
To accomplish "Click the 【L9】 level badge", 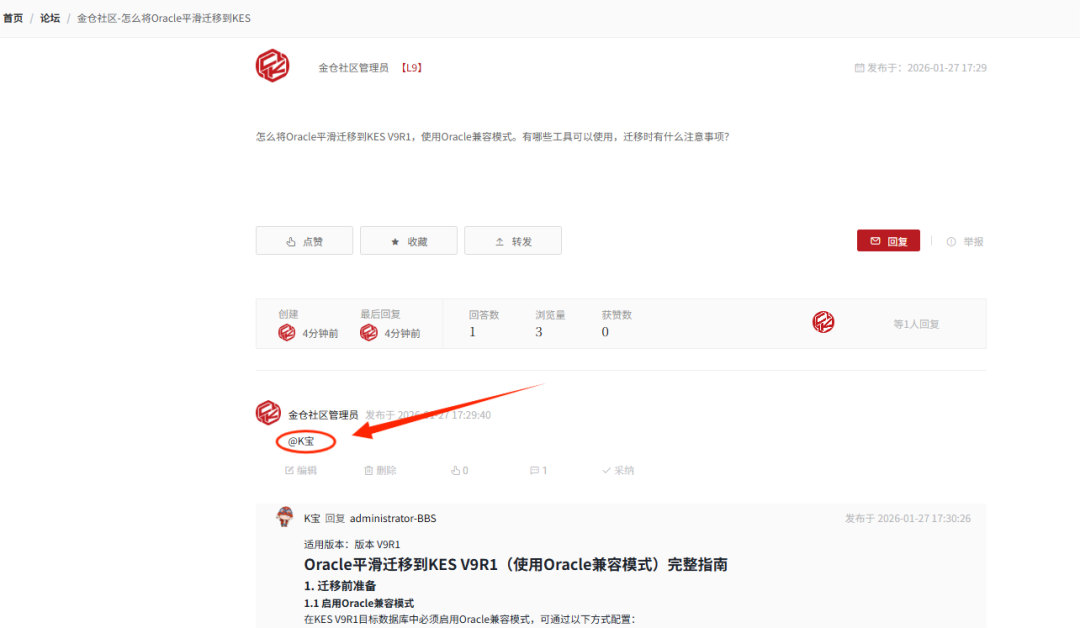I will (411, 67).
